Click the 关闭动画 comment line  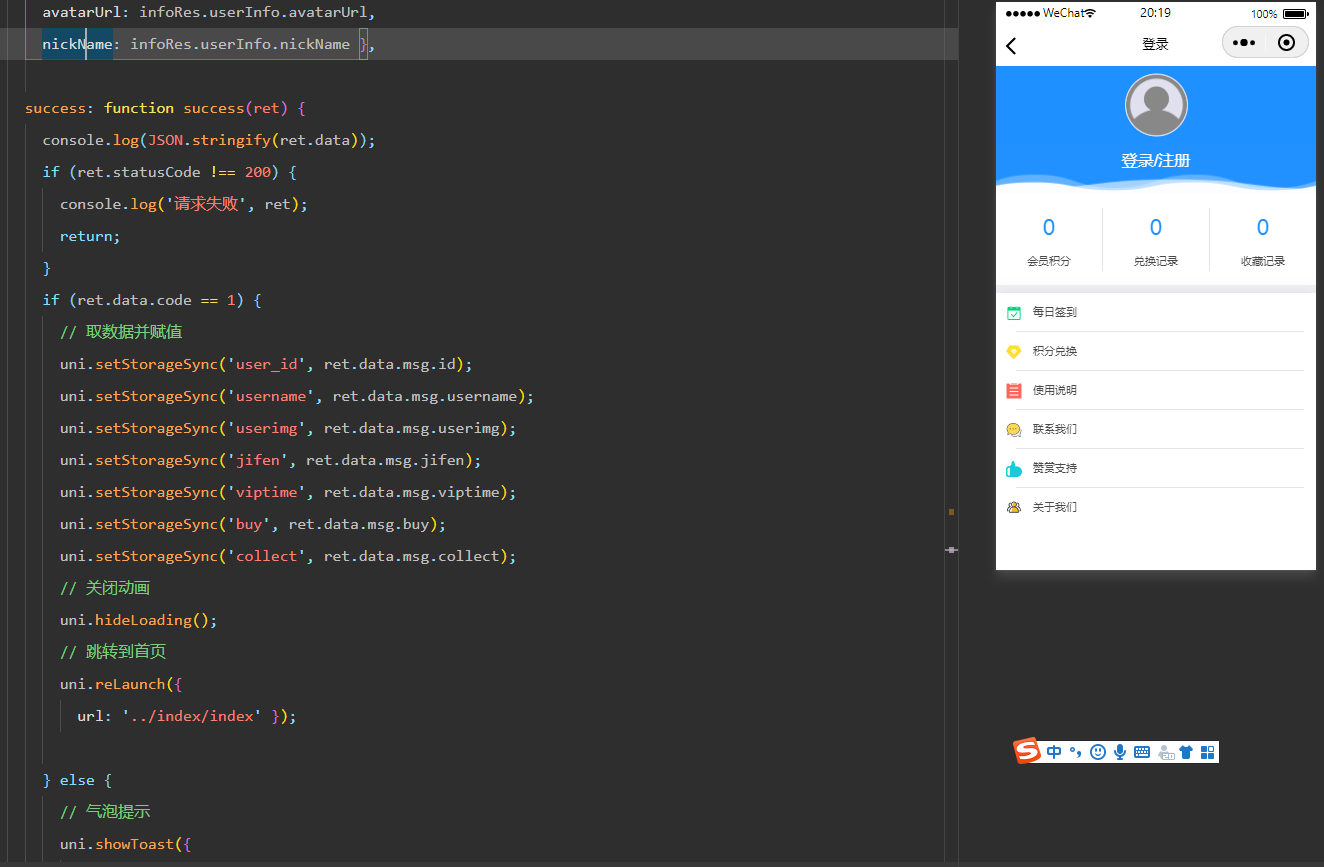(x=105, y=588)
